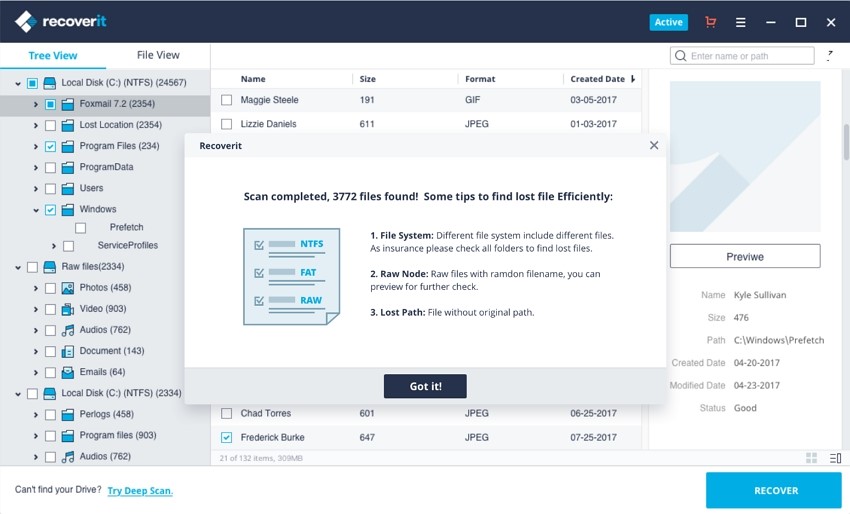The image size is (850, 514).
Task: Open the shopping cart icon
Action: point(710,22)
